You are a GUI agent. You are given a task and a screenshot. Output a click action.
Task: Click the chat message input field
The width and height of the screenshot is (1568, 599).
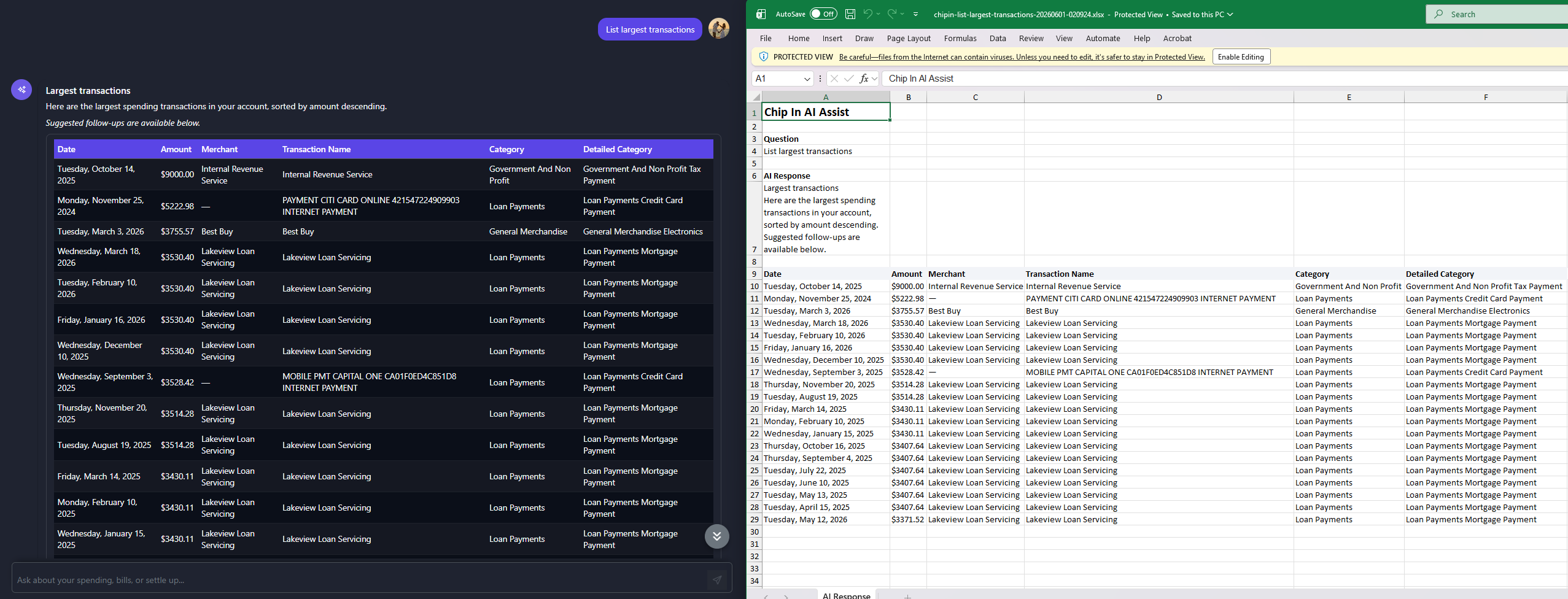(x=359, y=580)
